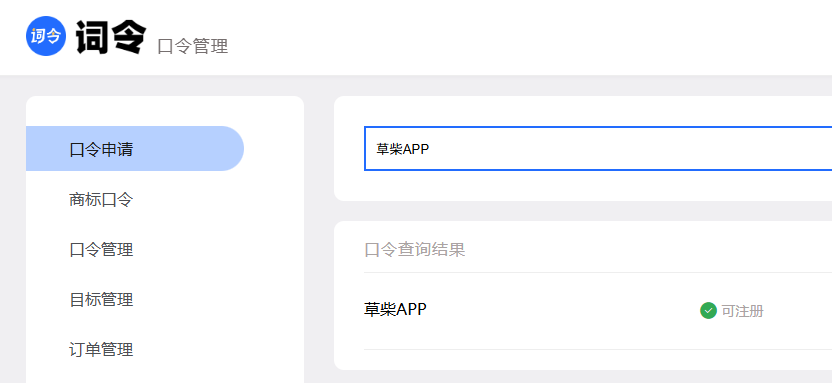Screen dimensions: 832x383
Task: Open 订单管理 in the sidebar
Action: (x=101, y=350)
